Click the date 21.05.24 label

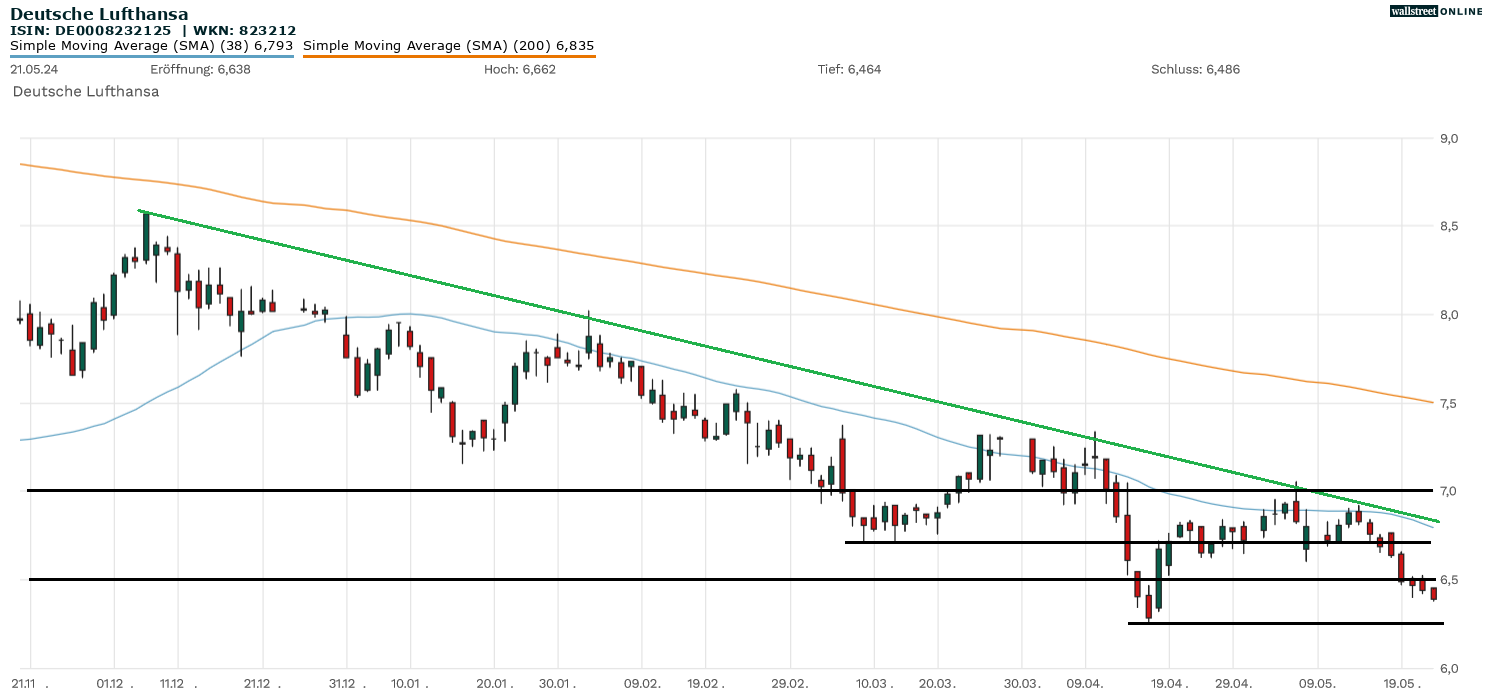coord(35,69)
